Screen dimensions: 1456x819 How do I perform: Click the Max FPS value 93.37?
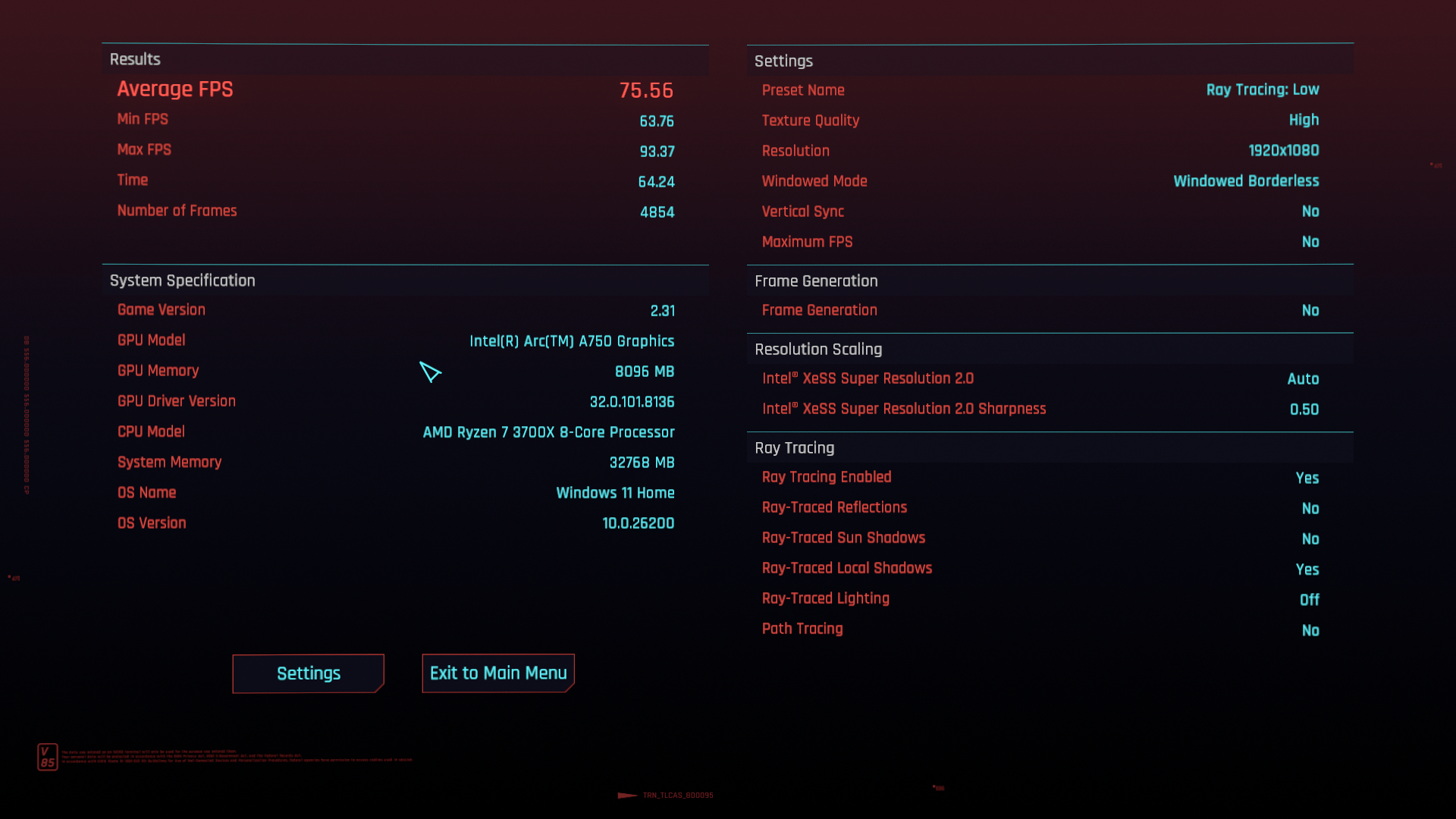(657, 152)
